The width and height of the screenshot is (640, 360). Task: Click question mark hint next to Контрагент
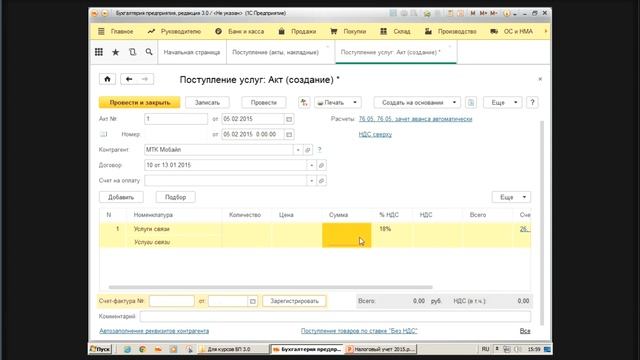click(x=320, y=150)
